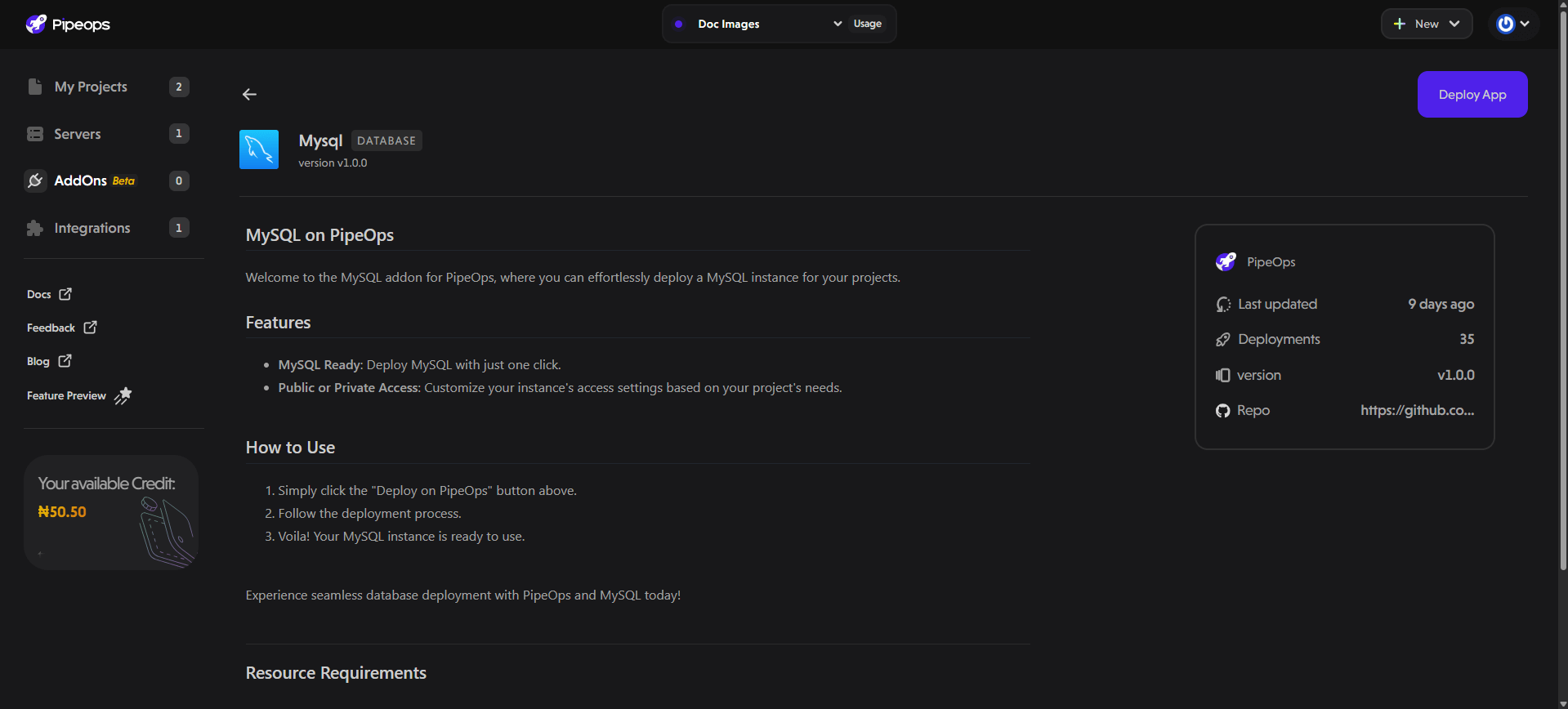This screenshot has height=709, width=1568.
Task: Click the page vertical scrollbar
Action: pos(1562,290)
